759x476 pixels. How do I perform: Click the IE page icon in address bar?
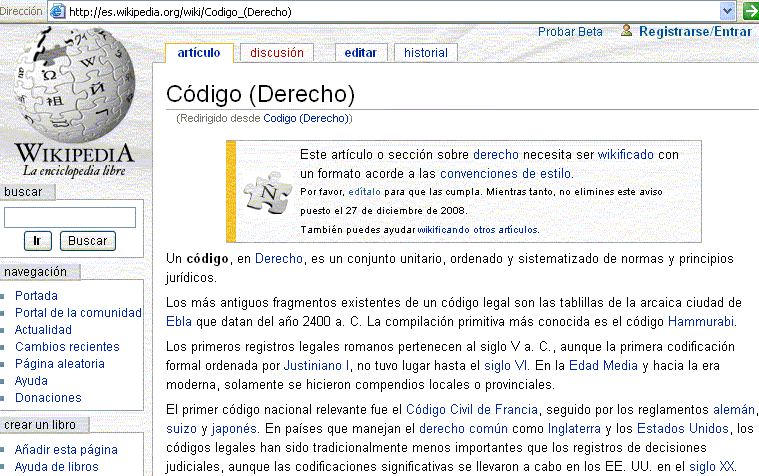click(x=58, y=11)
